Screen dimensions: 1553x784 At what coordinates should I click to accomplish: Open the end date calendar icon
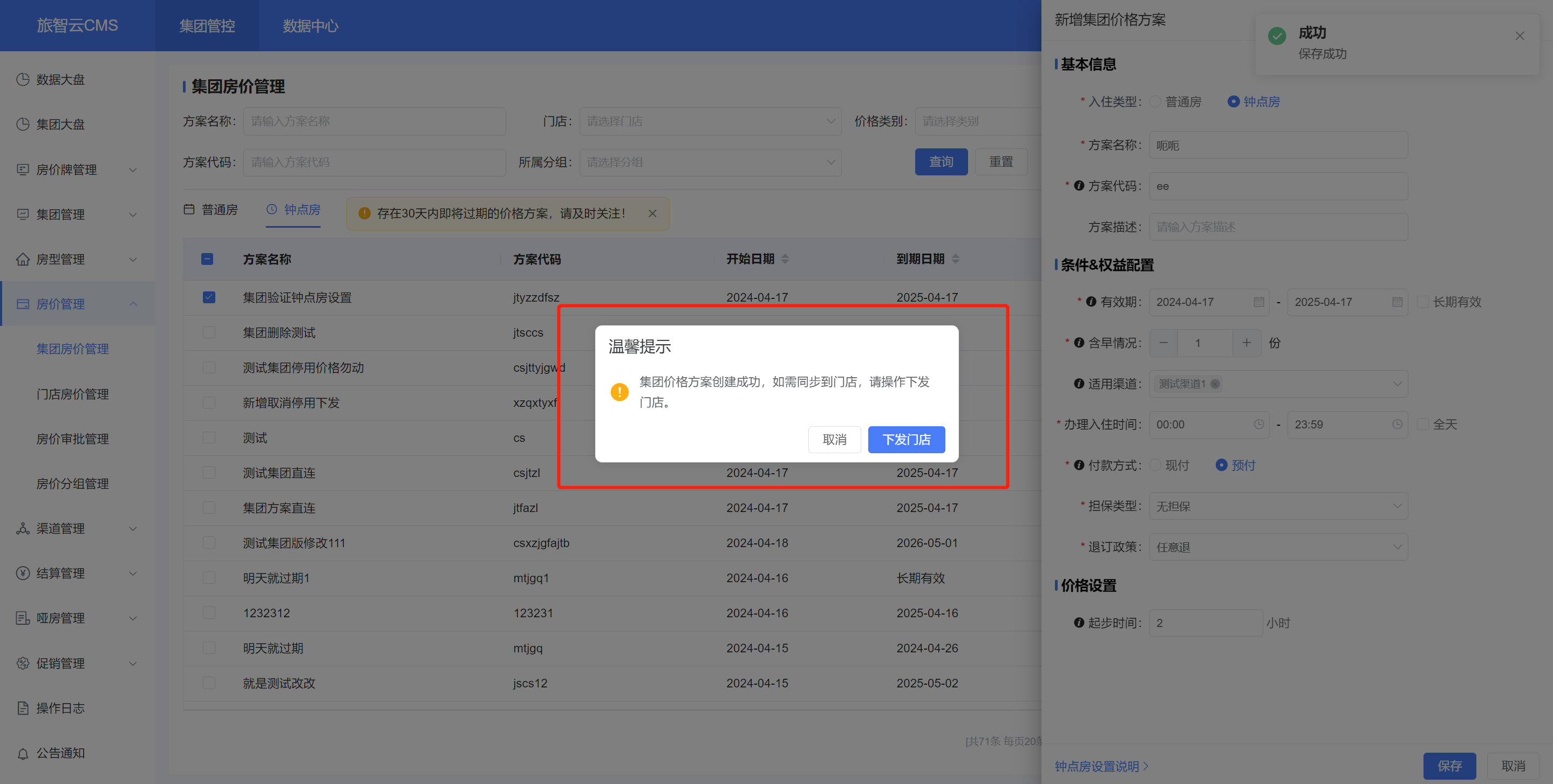[x=1398, y=302]
